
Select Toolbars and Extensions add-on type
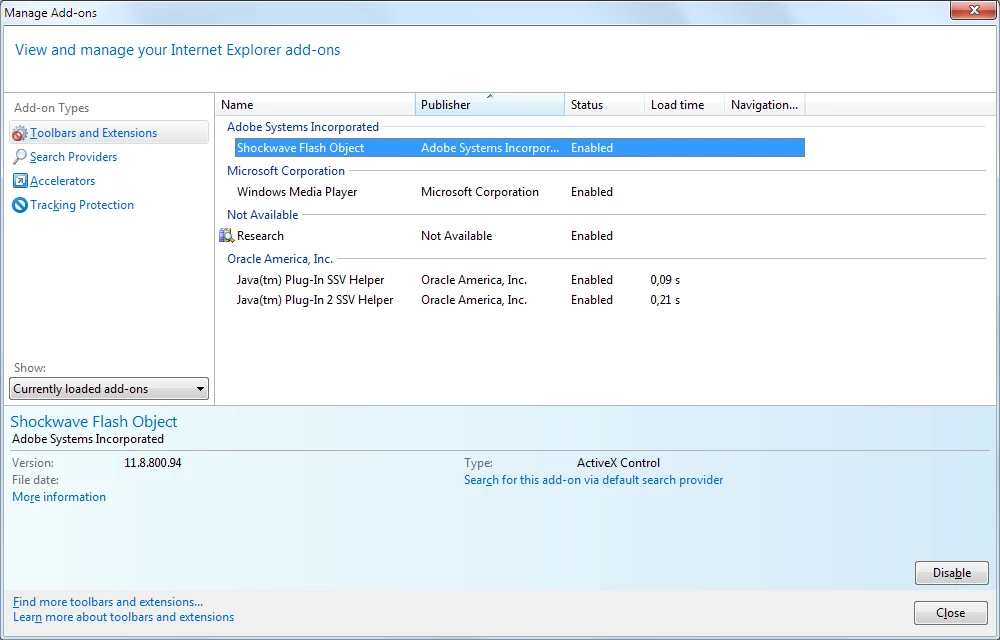pyautogui.click(x=109, y=133)
